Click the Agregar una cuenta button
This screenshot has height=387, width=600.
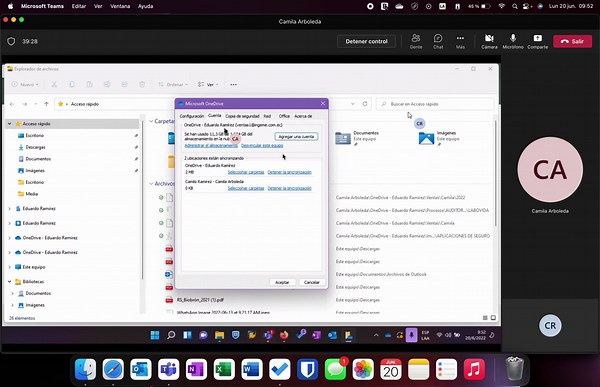click(296, 137)
